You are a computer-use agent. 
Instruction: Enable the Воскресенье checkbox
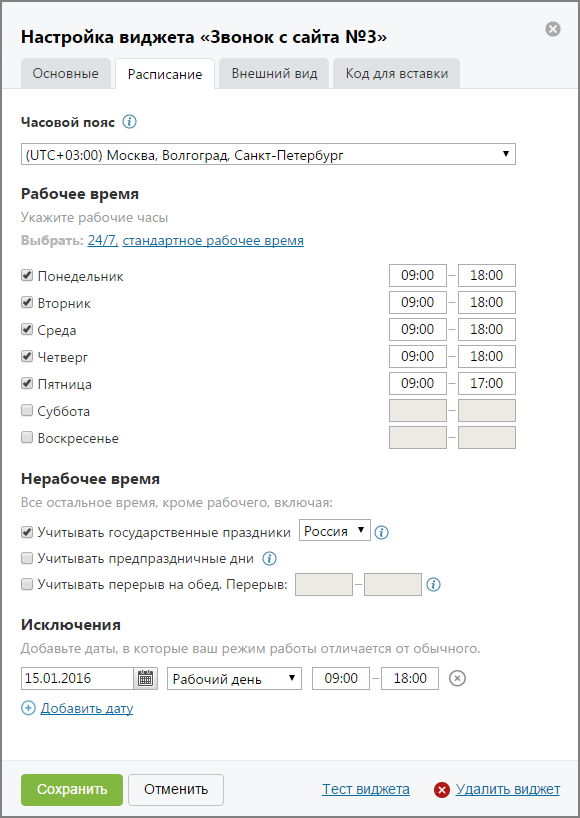pos(27,438)
